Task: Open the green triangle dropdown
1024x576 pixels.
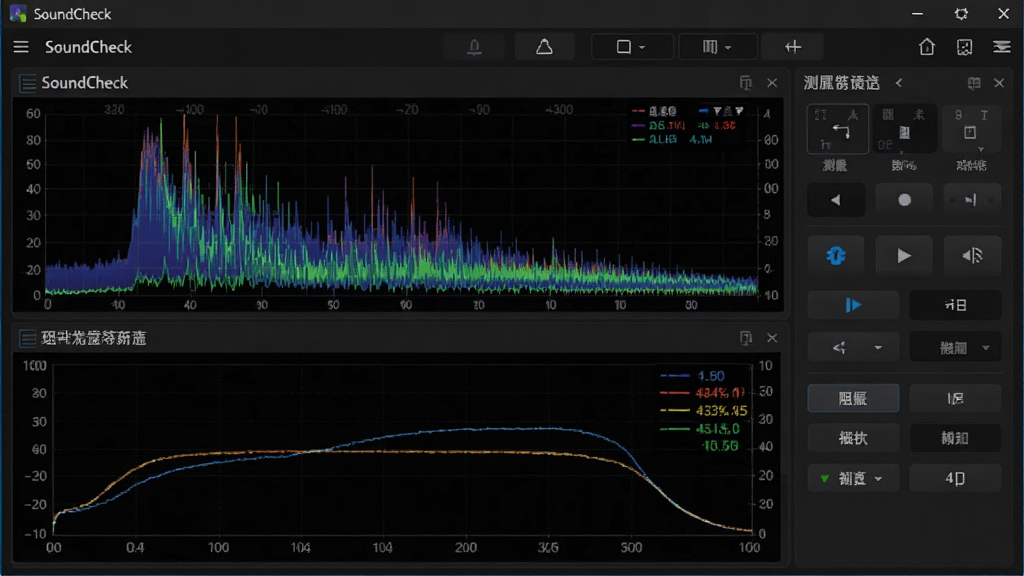Action: pyautogui.click(x=853, y=479)
